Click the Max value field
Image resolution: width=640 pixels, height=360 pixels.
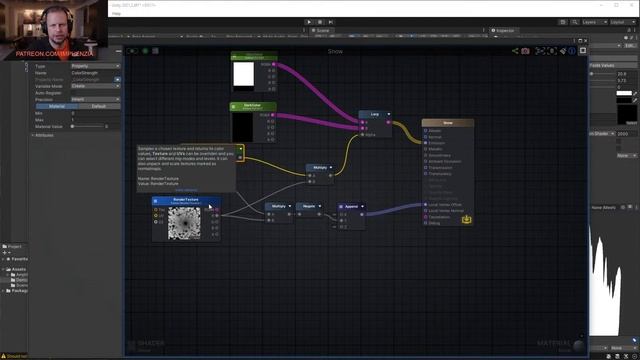click(x=96, y=120)
